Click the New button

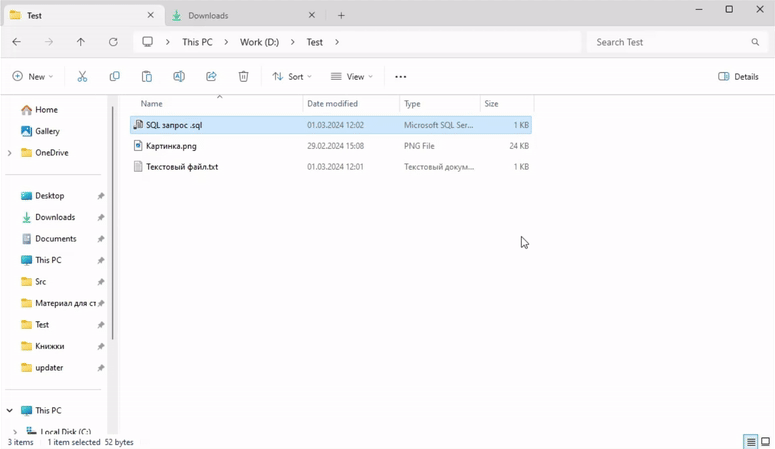[x=33, y=77]
